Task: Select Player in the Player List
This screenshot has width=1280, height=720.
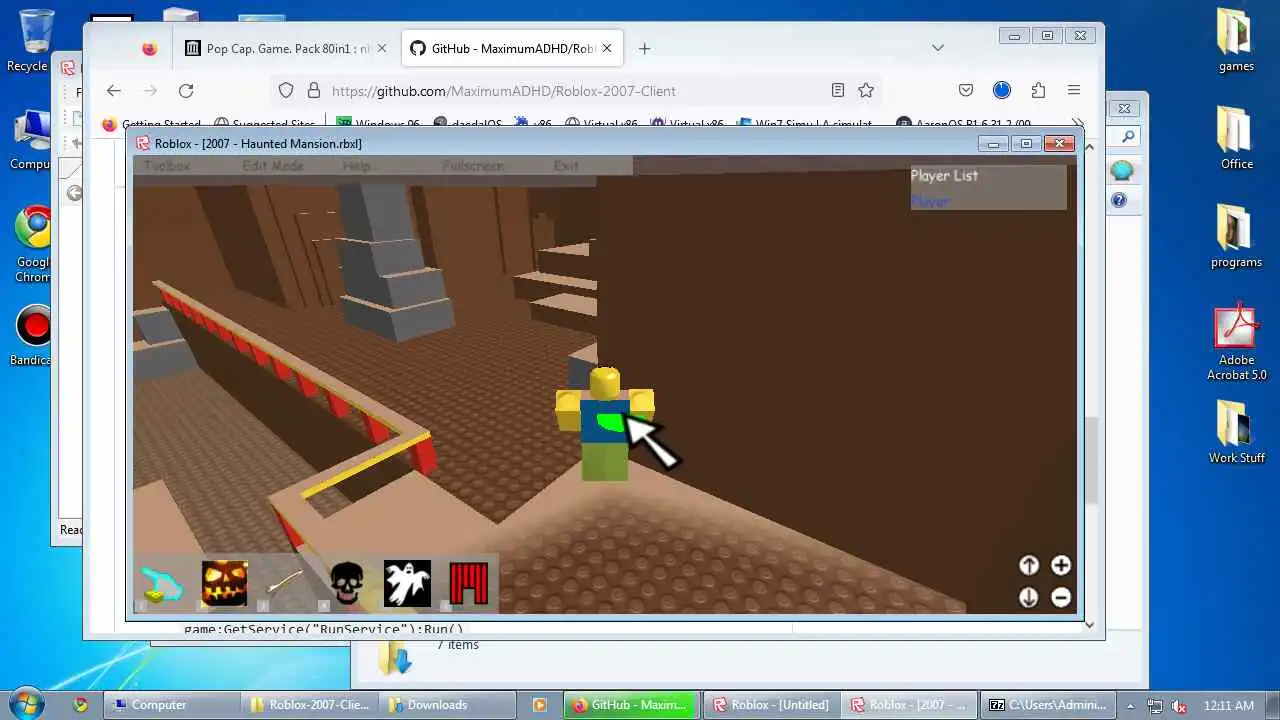Action: (x=930, y=201)
